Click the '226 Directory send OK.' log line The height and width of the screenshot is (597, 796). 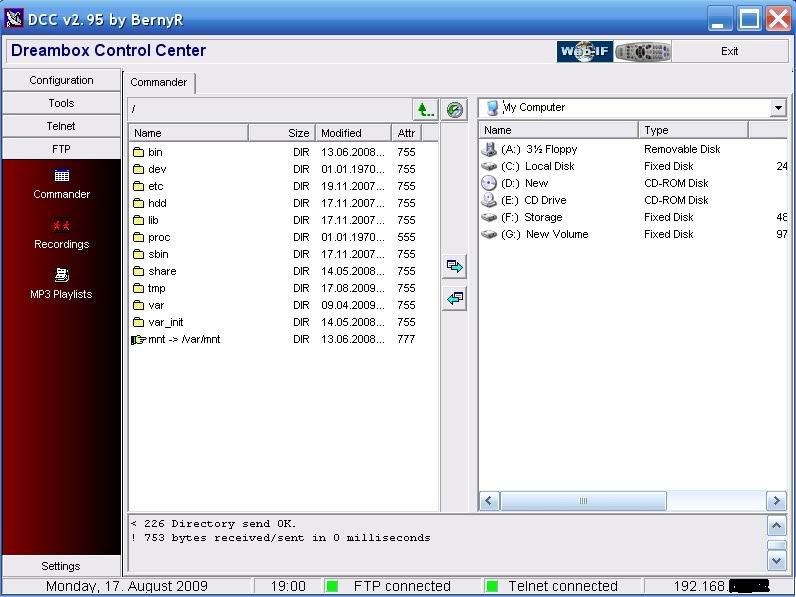[x=213, y=523]
